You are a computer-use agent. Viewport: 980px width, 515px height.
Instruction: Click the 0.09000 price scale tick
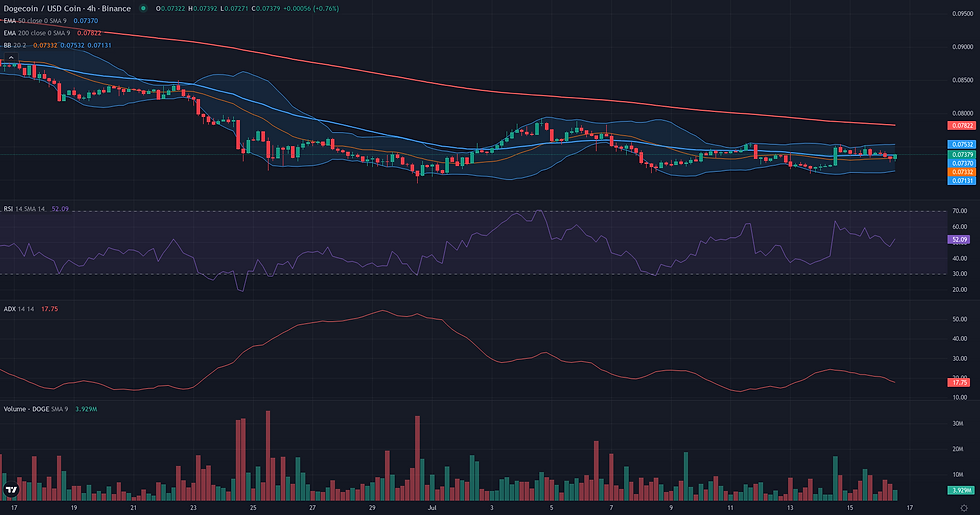coord(962,47)
